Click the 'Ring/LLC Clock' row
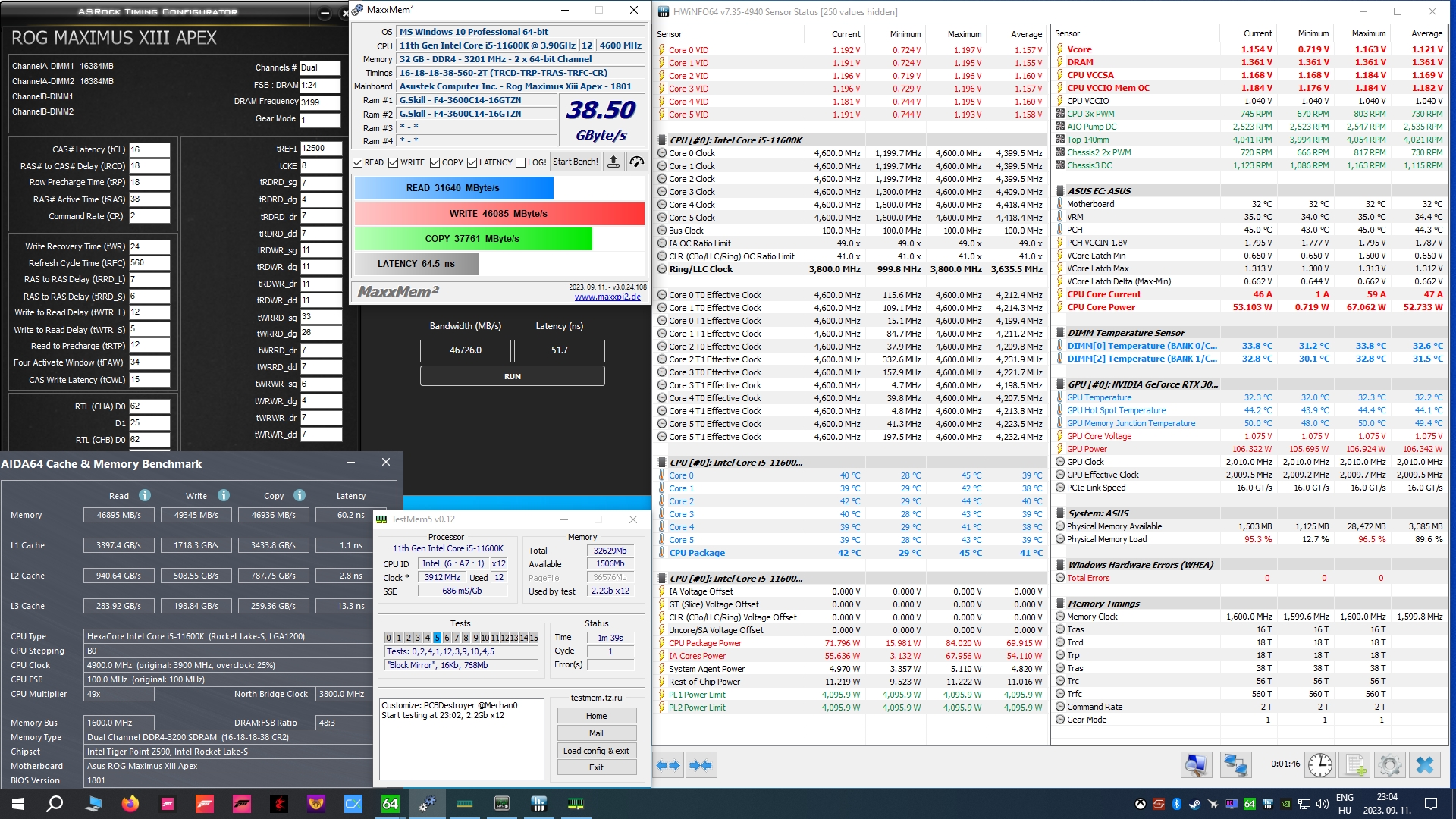Image resolution: width=1456 pixels, height=819 pixels. [850, 269]
